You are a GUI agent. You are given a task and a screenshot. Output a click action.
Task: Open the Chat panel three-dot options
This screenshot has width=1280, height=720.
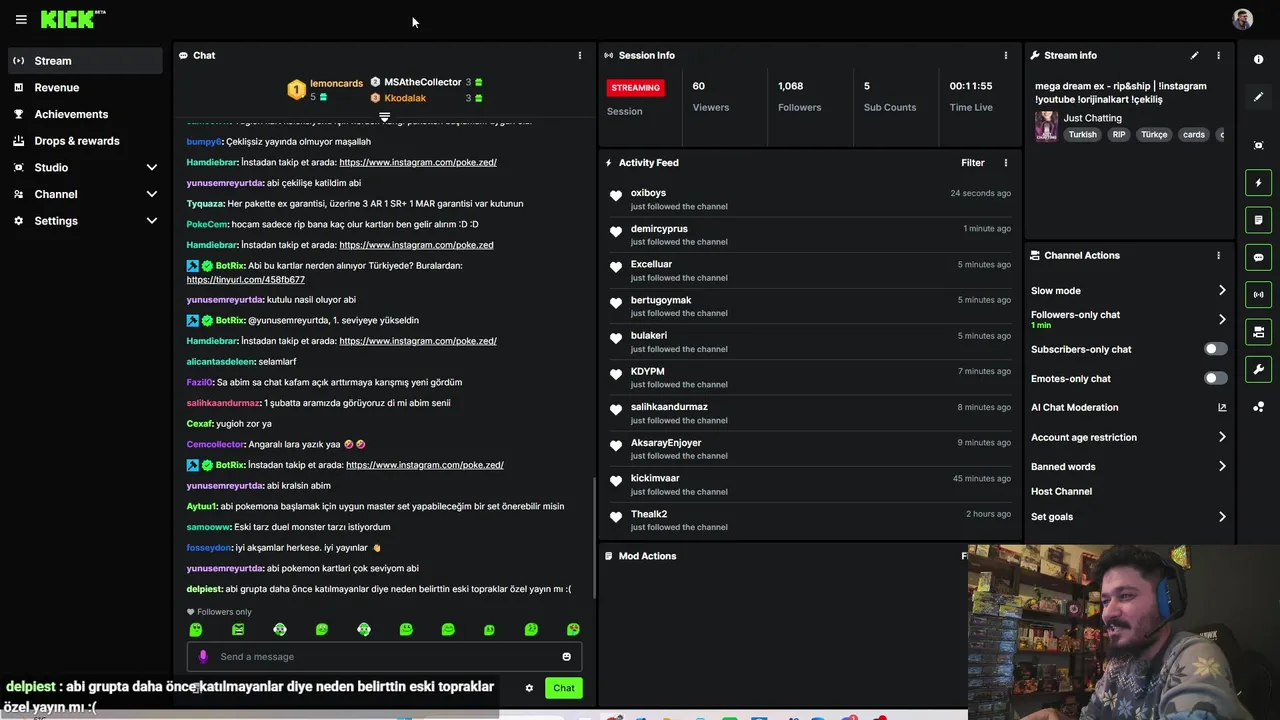580,56
